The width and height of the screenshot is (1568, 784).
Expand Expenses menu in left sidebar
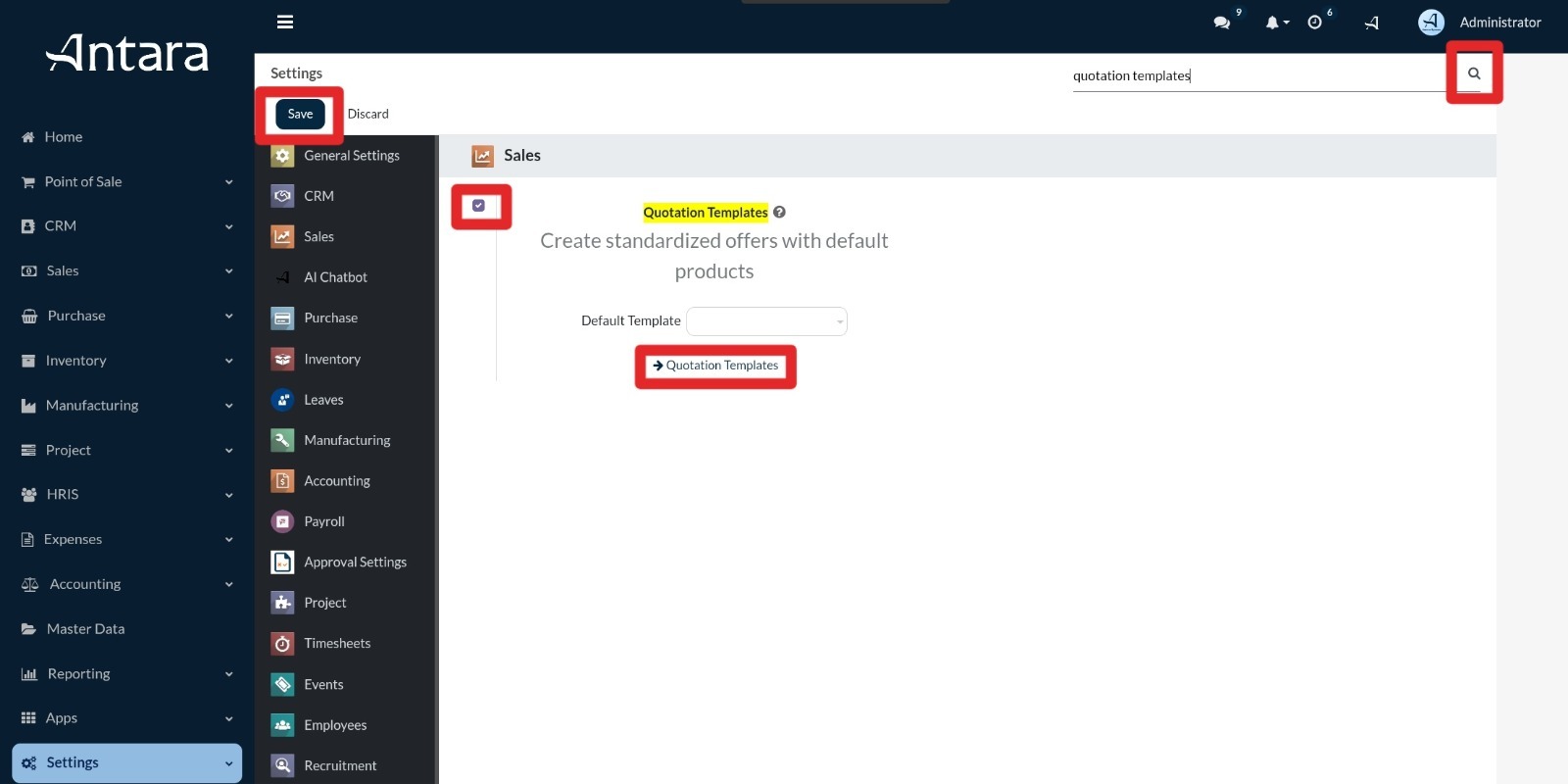(x=127, y=539)
